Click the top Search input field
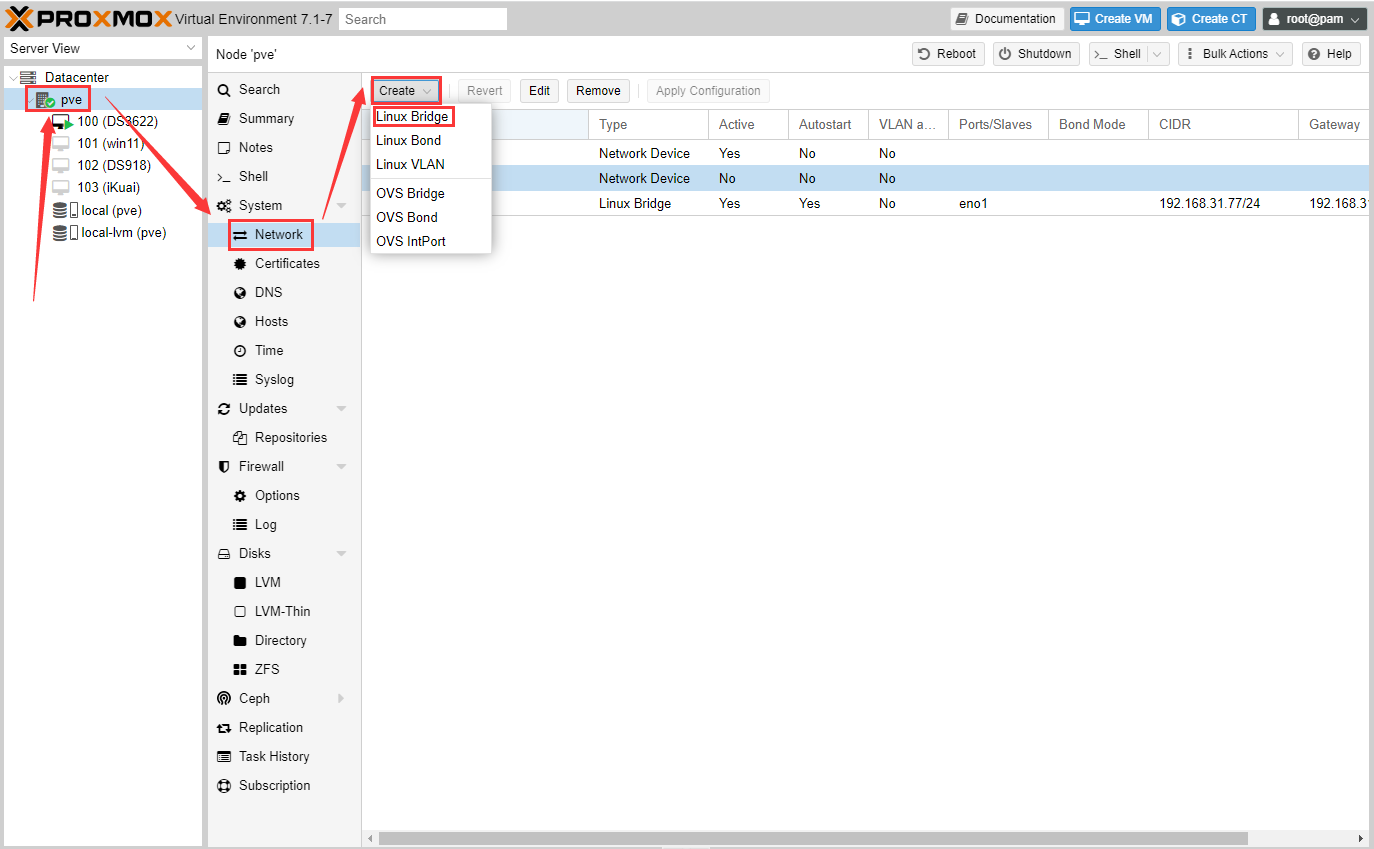This screenshot has width=1374, height=849. coord(422,19)
